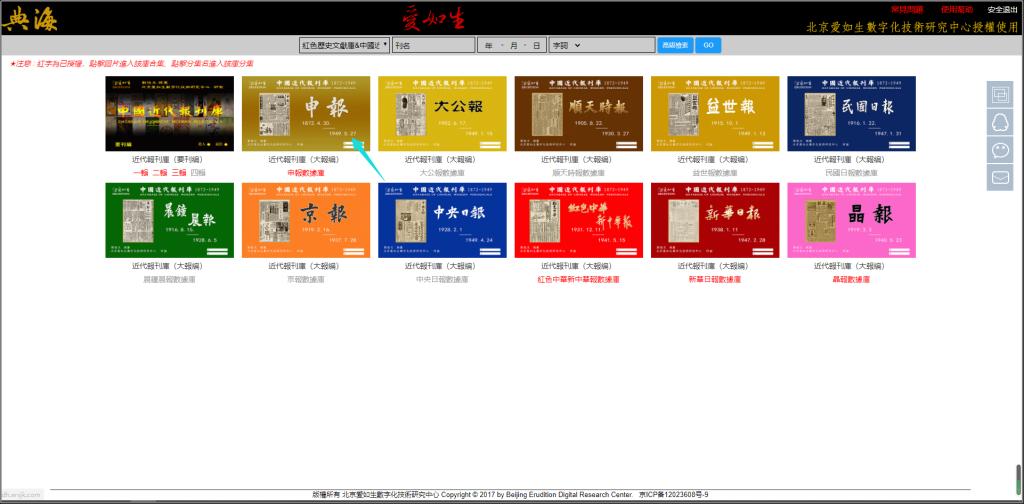Open the green 晨鐘晨報 cover thumbnail
Viewport: 1024px width, 504px height.
pos(169,220)
